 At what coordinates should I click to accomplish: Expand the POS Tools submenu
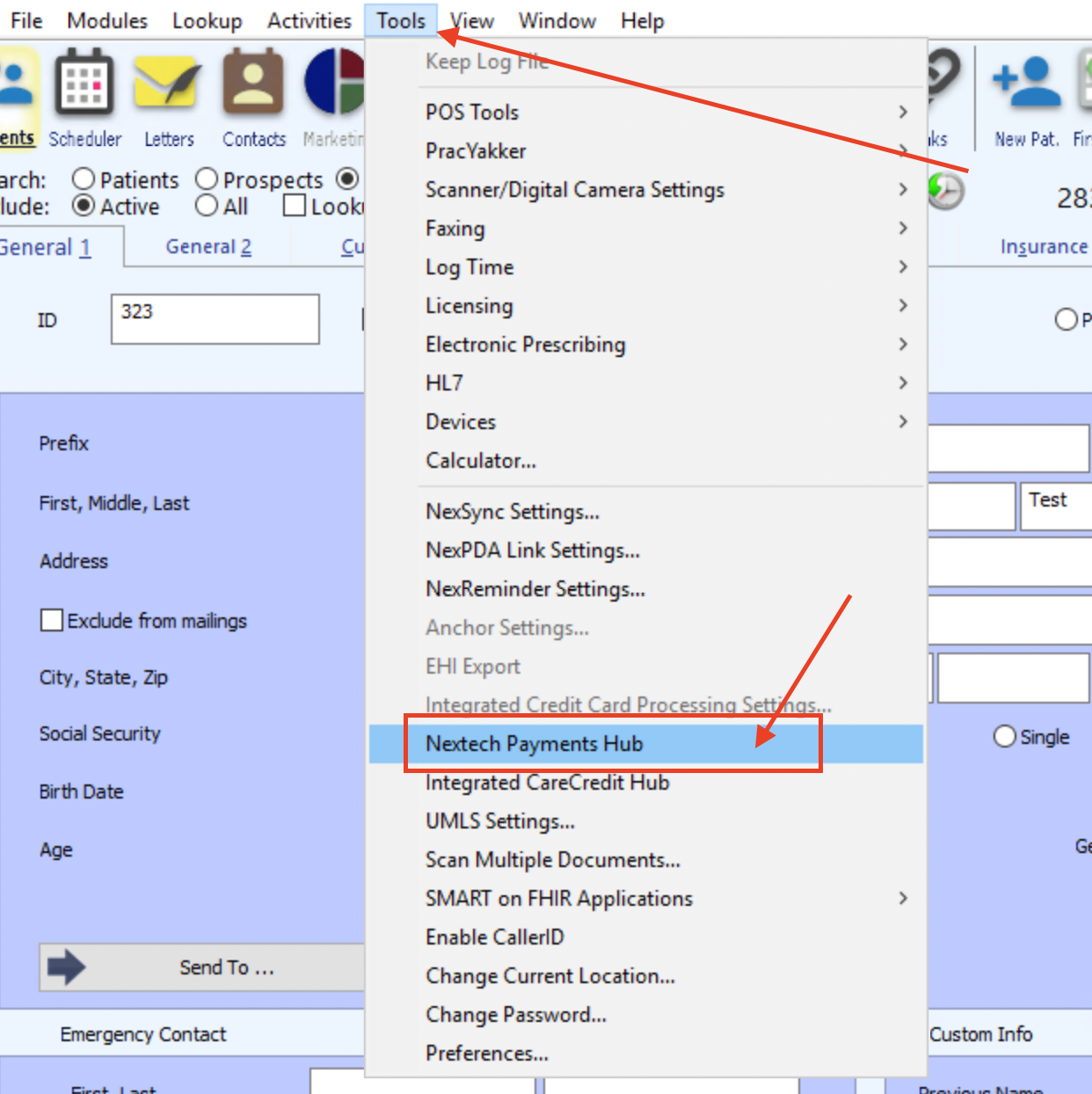tap(646, 112)
